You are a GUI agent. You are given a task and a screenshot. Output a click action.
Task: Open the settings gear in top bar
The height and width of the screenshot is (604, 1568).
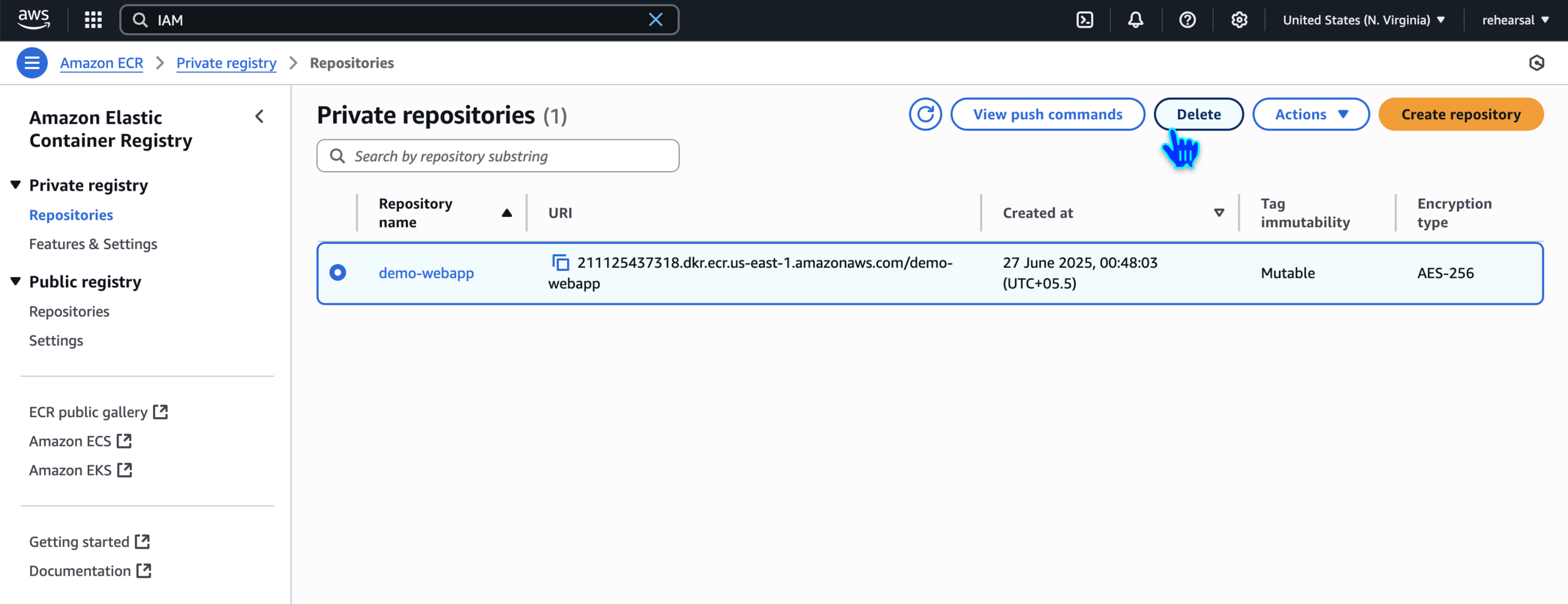1239,20
